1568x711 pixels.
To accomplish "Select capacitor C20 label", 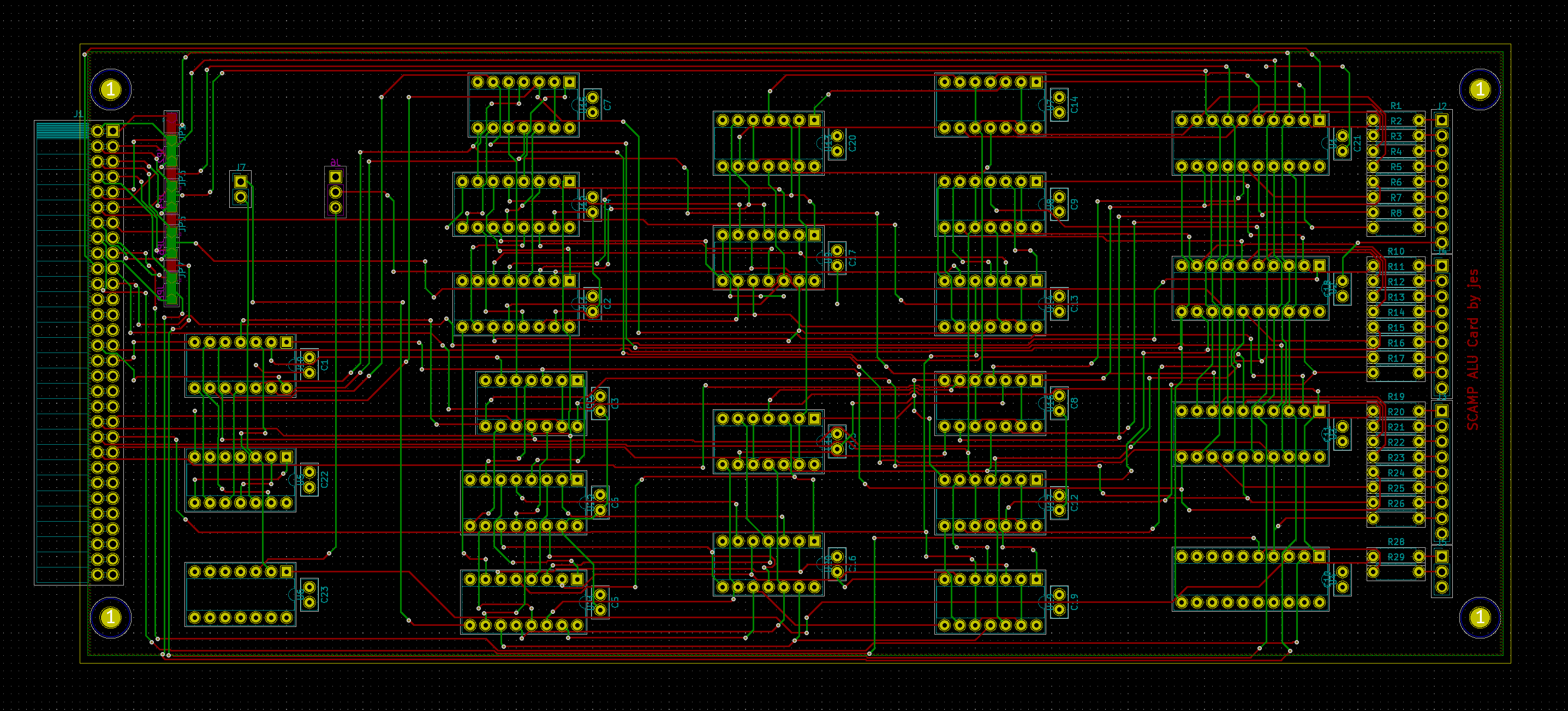I will pyautogui.click(x=852, y=144).
